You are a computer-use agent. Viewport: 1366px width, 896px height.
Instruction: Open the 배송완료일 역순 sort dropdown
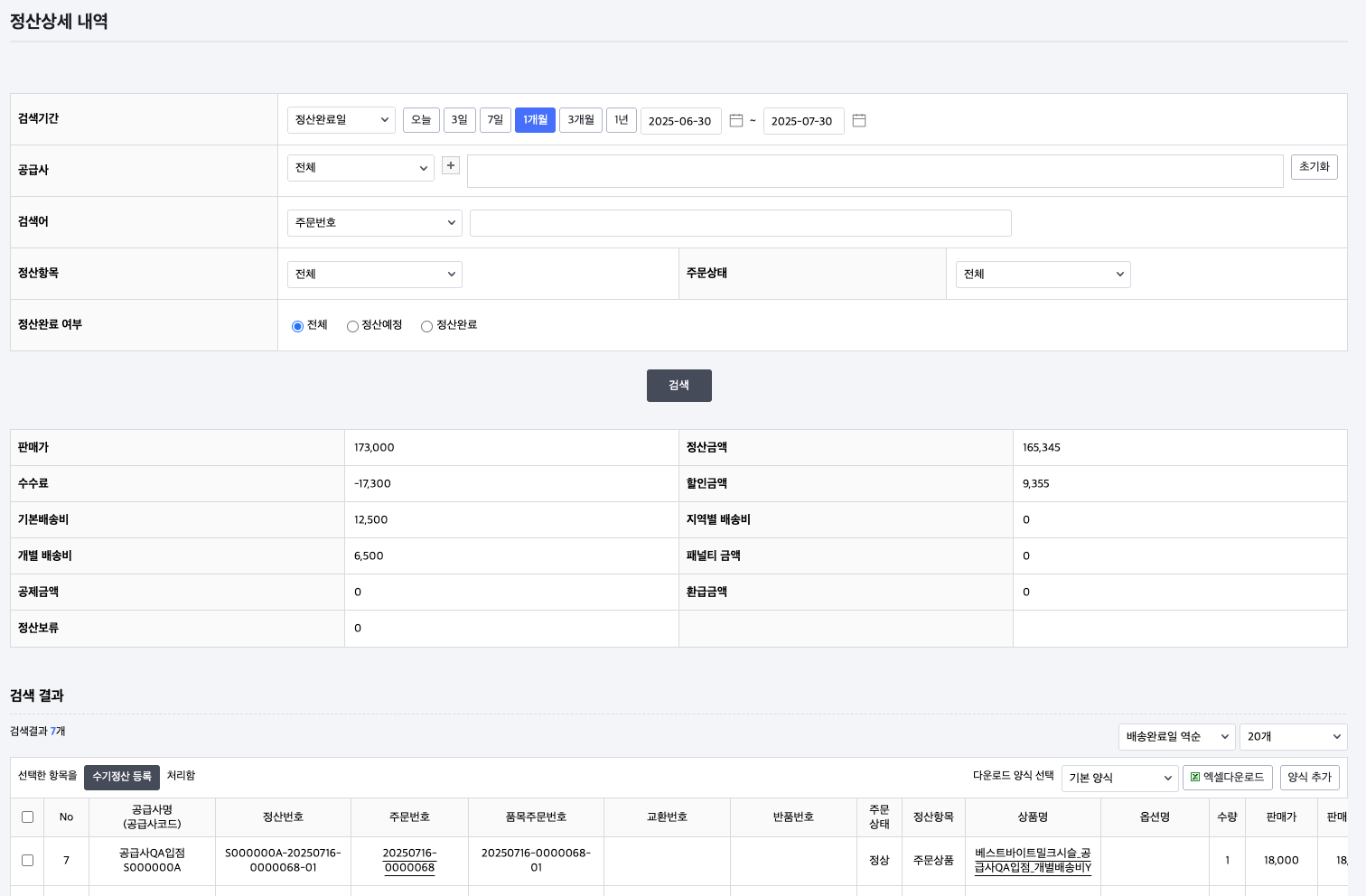1176,737
